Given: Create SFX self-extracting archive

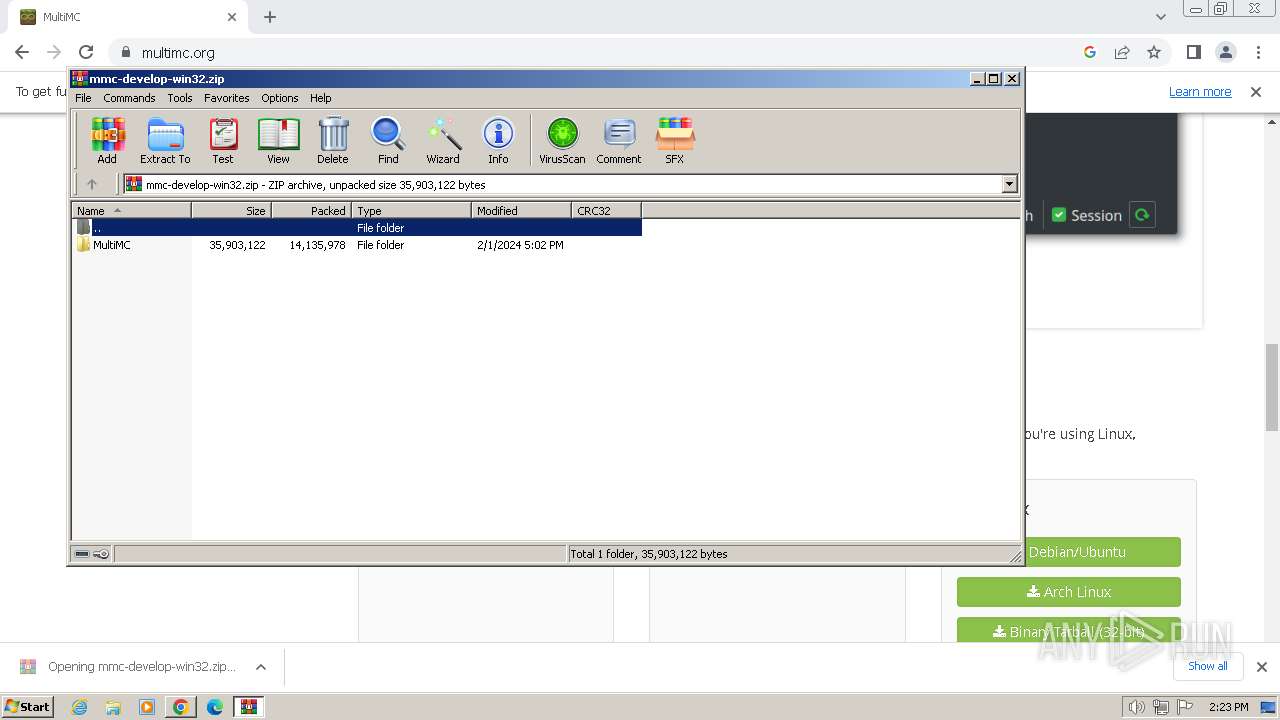Looking at the screenshot, I should click(675, 140).
